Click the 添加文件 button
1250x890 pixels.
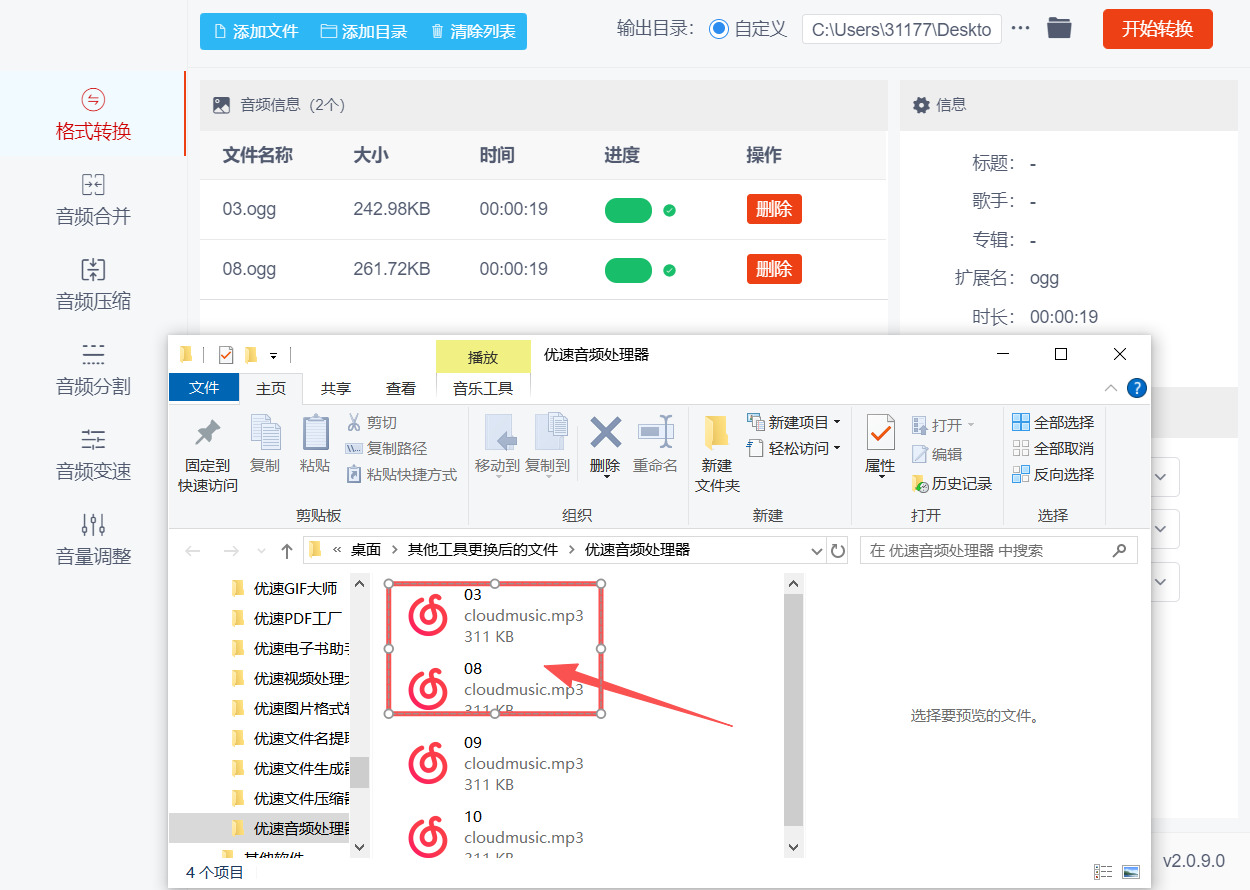255,31
